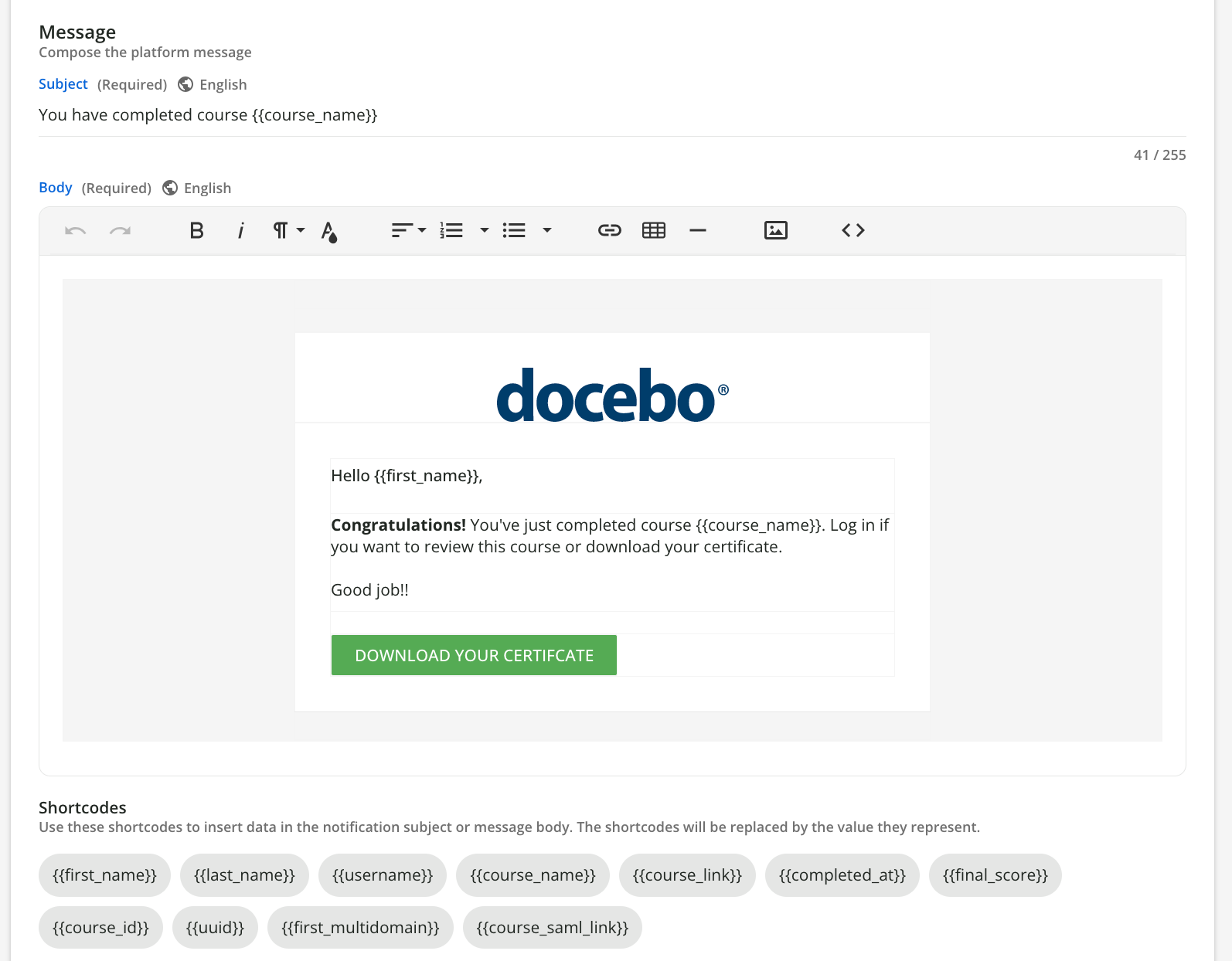Click the bold Congratulations! text

tap(398, 525)
